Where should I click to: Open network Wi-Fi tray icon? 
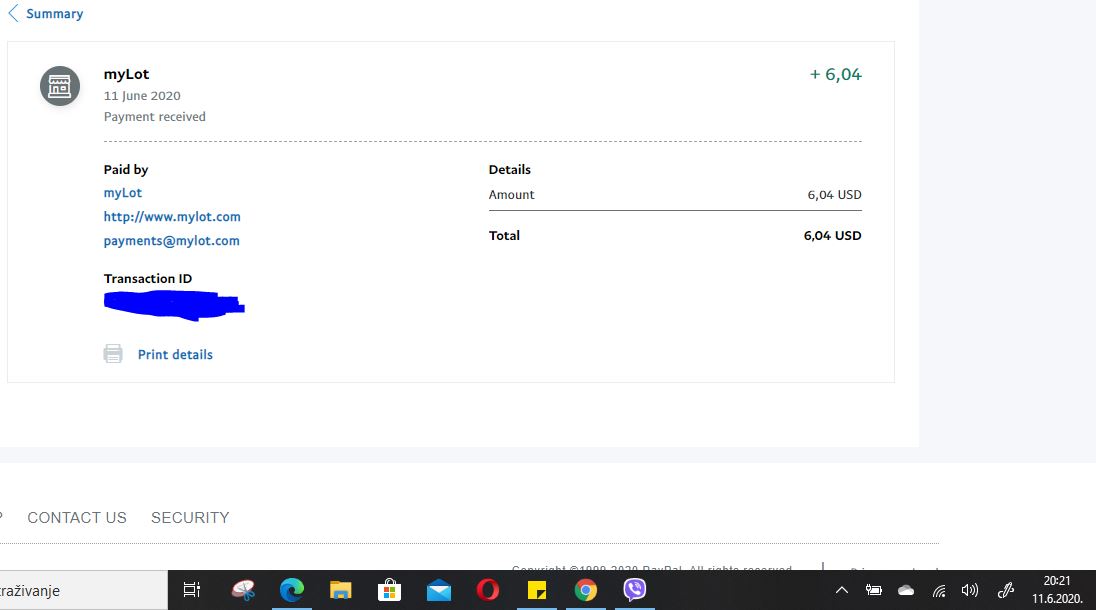(x=939, y=591)
